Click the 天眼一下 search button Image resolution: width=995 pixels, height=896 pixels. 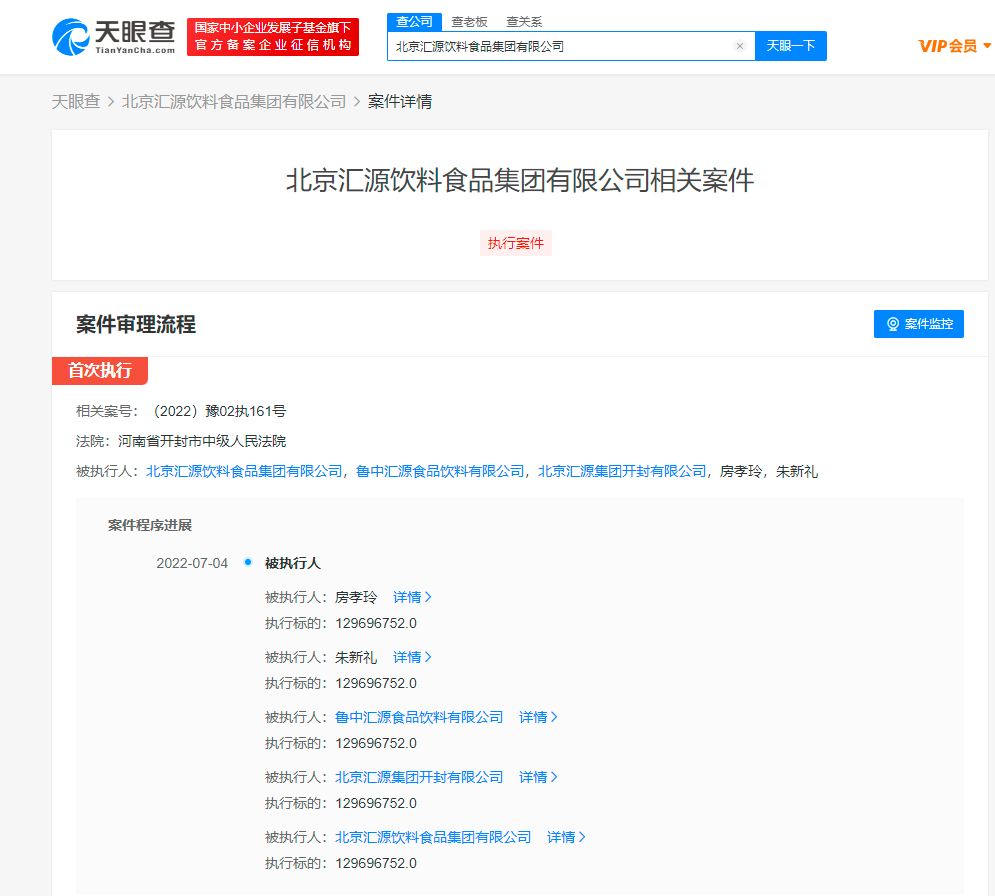[x=791, y=46]
